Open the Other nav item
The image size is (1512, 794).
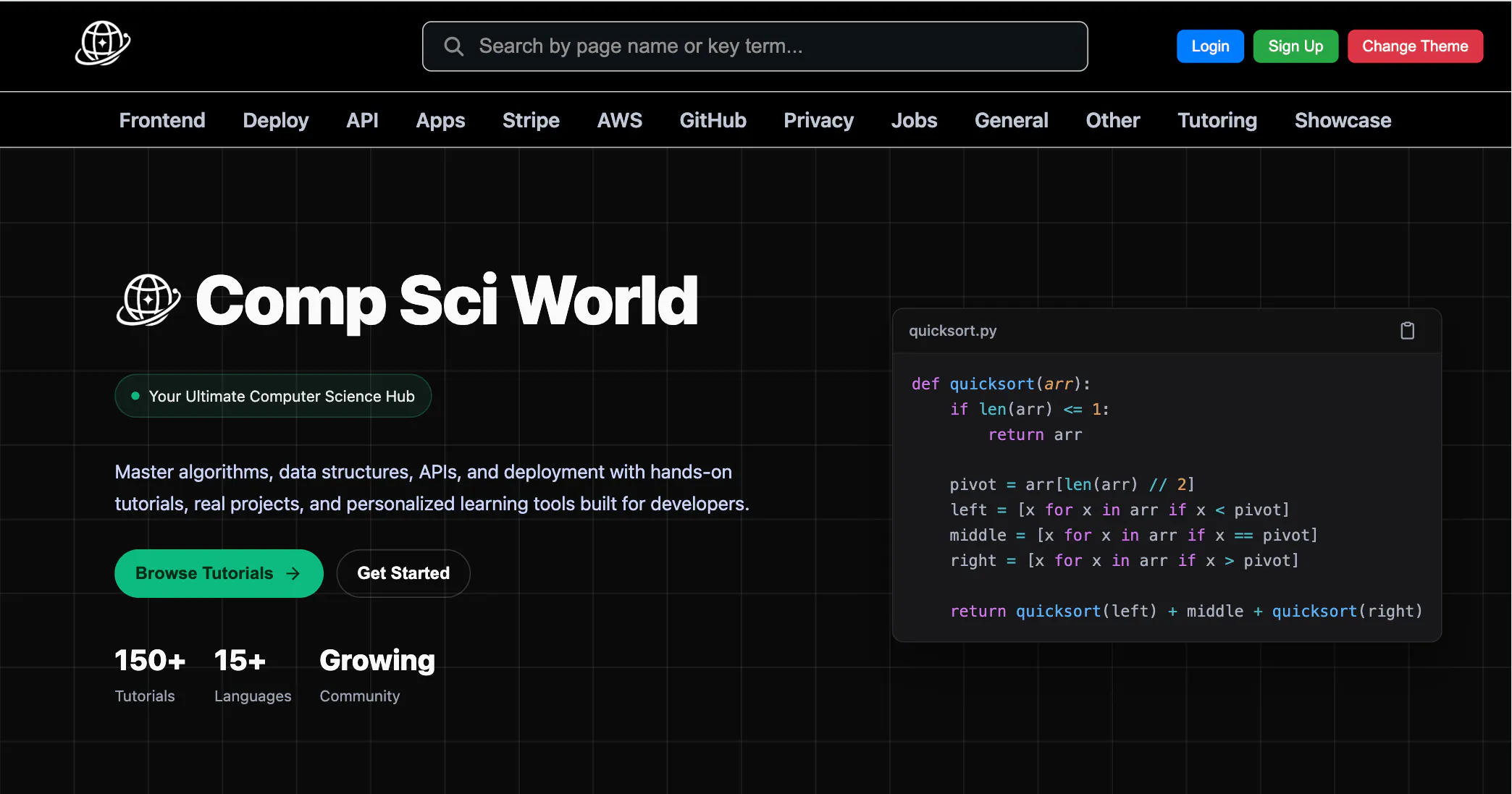coord(1112,120)
